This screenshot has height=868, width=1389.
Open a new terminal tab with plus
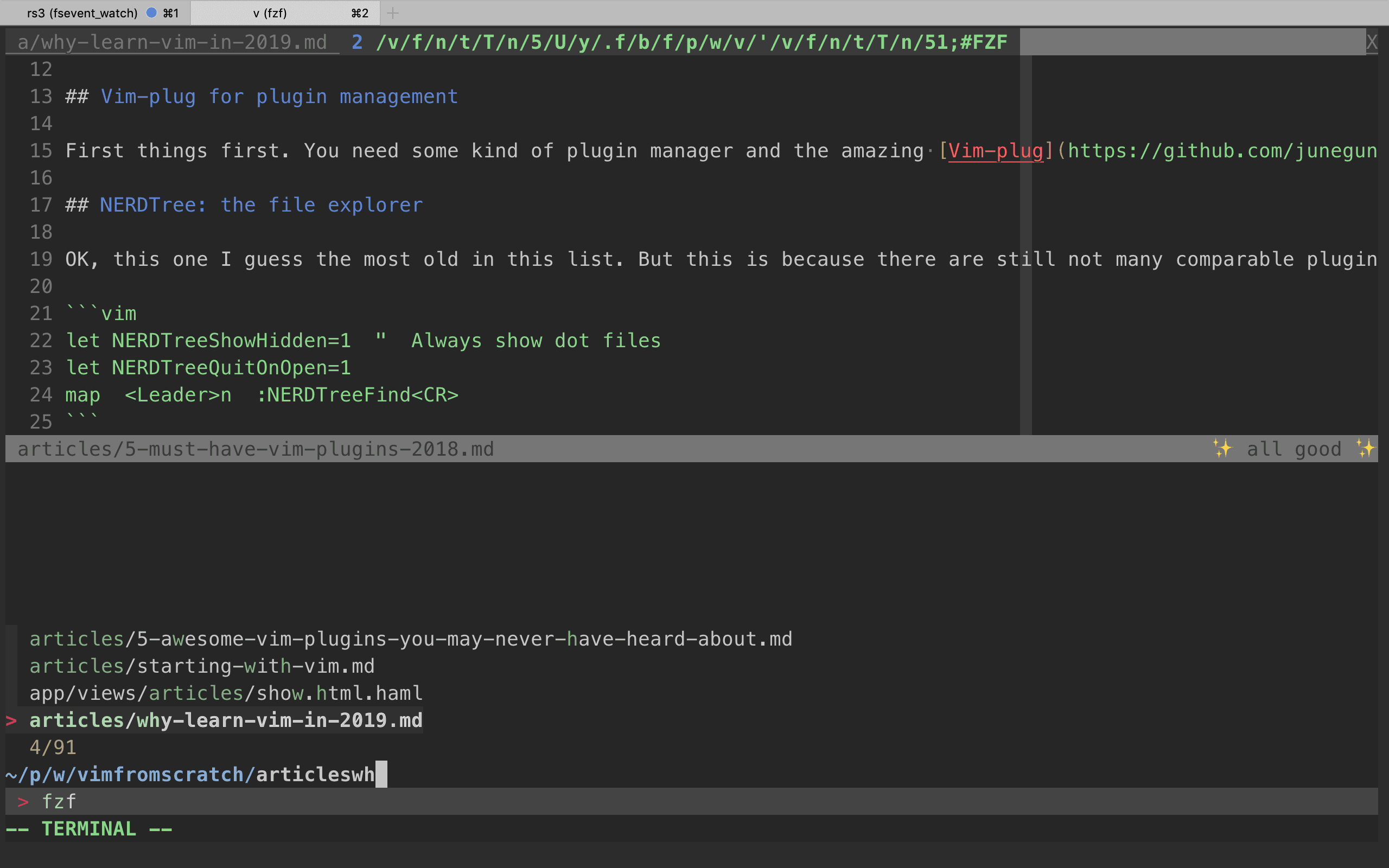click(393, 12)
